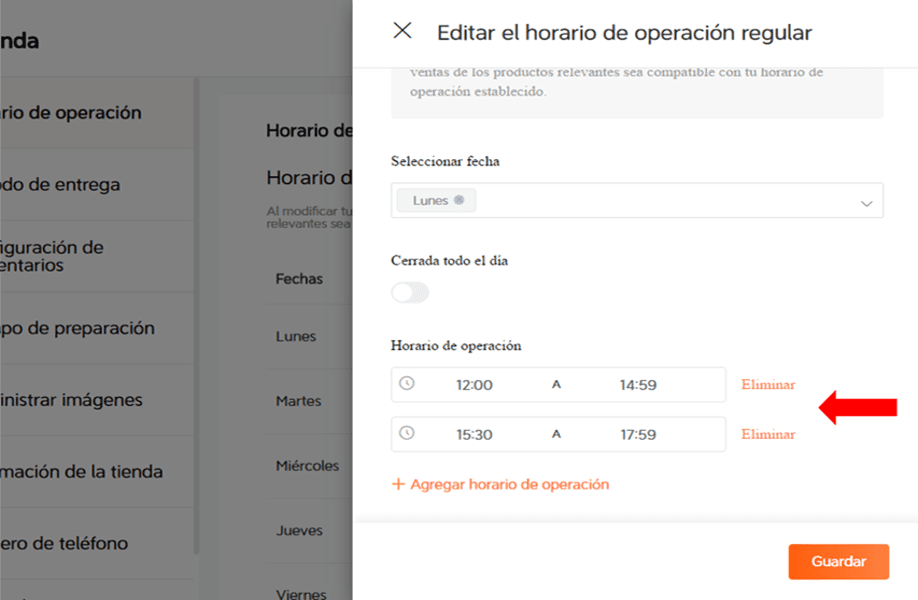Viewport: 918px width, 600px height.
Task: Close the edit dialog with the X icon
Action: point(403,31)
